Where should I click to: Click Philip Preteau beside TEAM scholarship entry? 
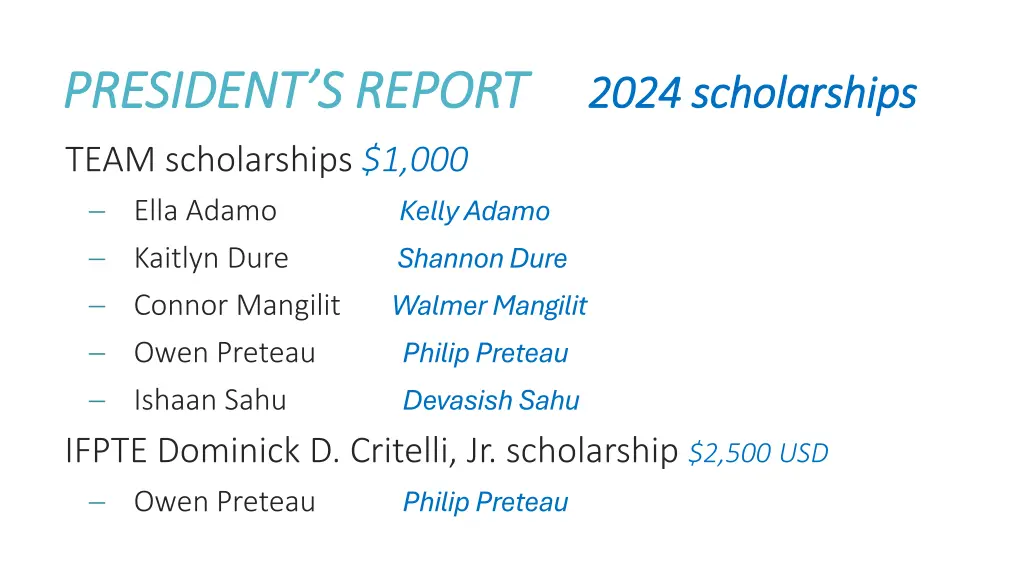pyautogui.click(x=485, y=353)
